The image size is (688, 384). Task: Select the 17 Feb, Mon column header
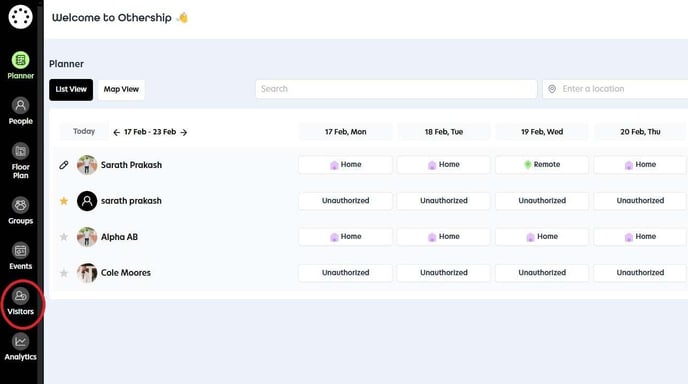pos(346,132)
